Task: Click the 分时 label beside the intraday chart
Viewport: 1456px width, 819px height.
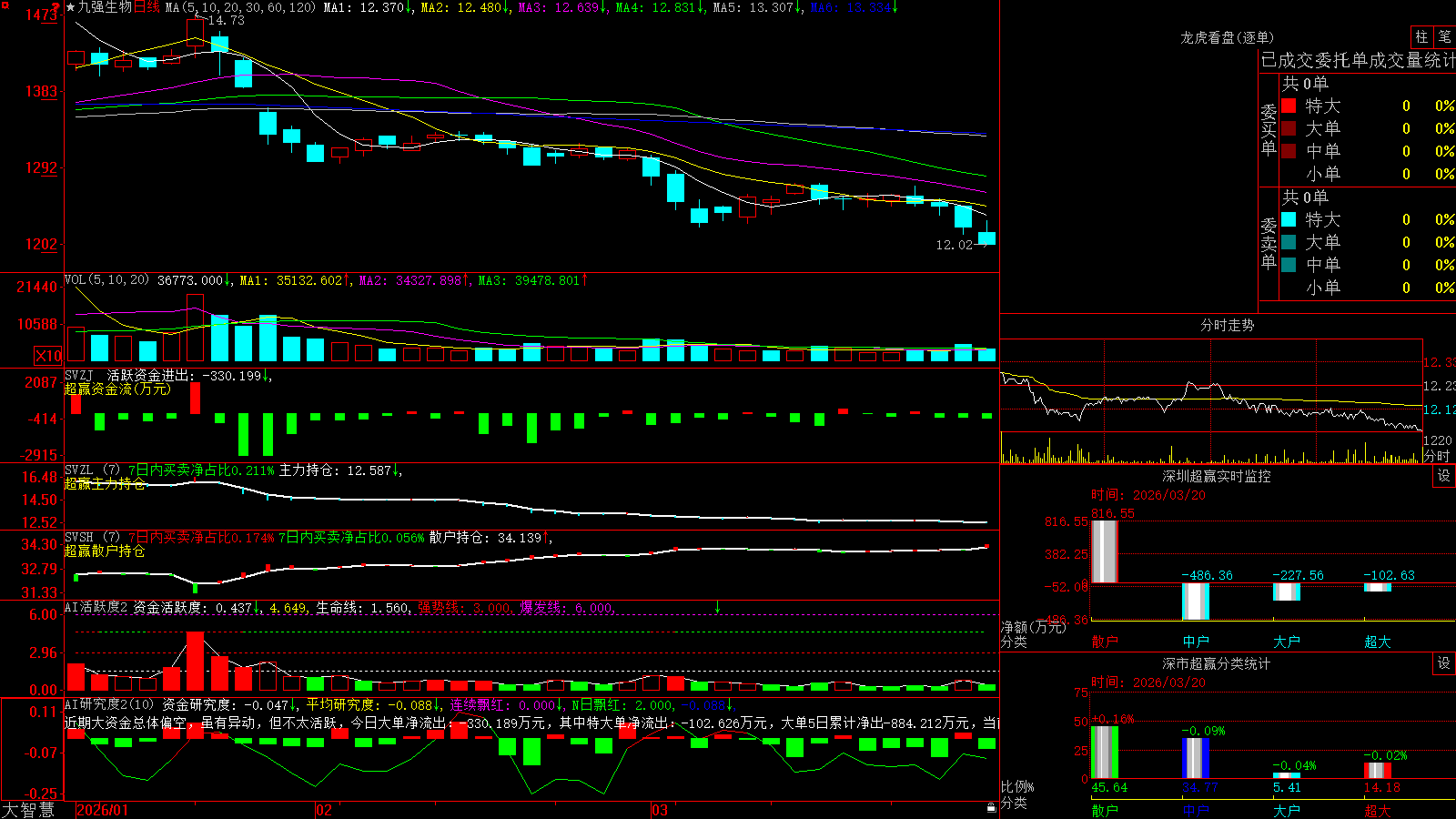Action: [1437, 456]
